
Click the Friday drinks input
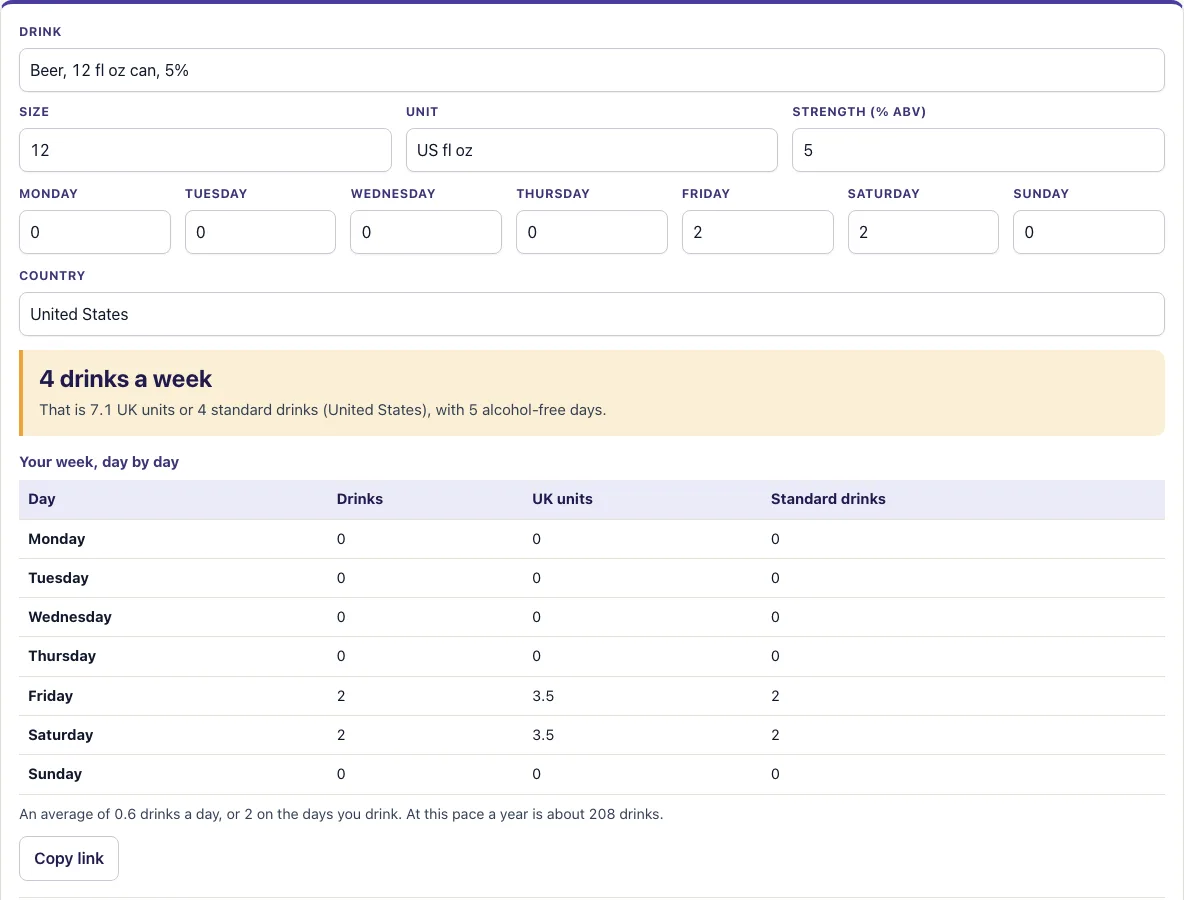tap(757, 232)
